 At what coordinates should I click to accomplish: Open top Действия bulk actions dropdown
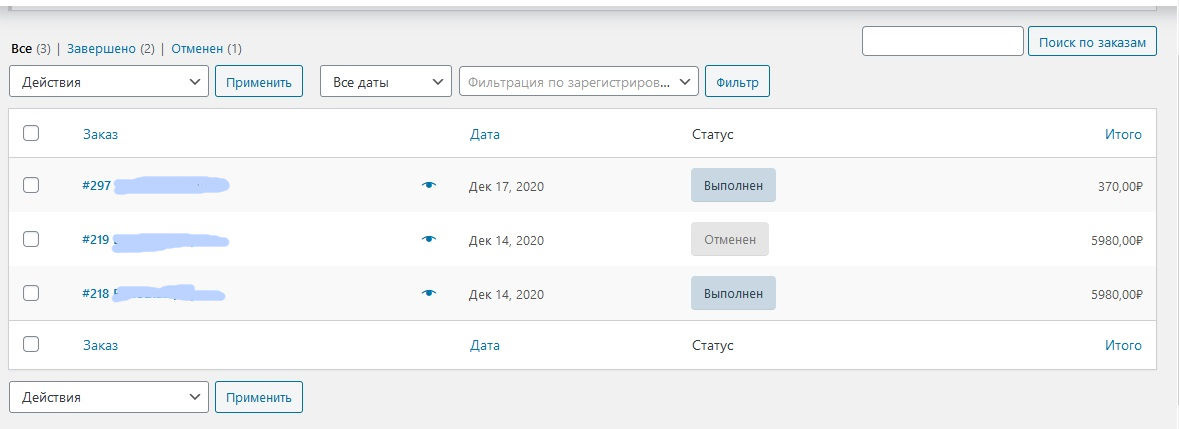tap(109, 82)
